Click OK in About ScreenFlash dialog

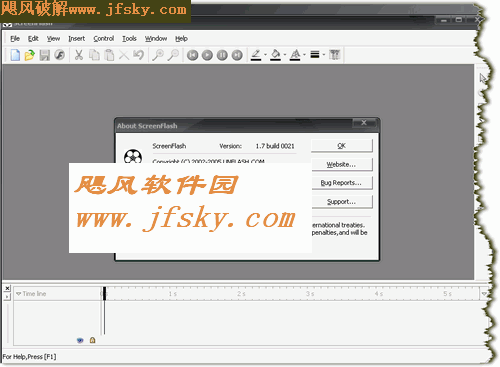(x=342, y=146)
